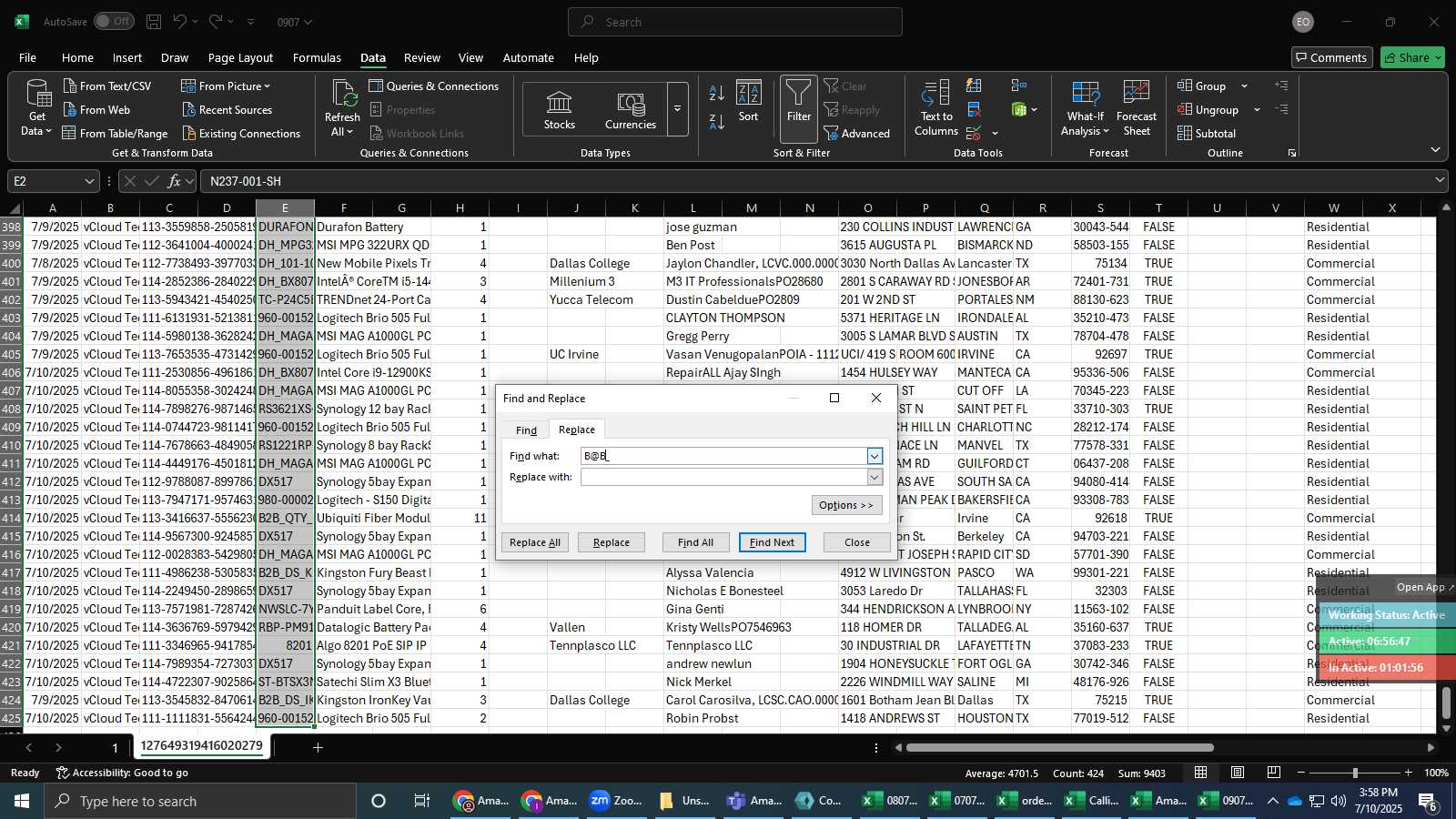This screenshot has height=819, width=1456.
Task: Click Replace All button
Action: pos(535,542)
